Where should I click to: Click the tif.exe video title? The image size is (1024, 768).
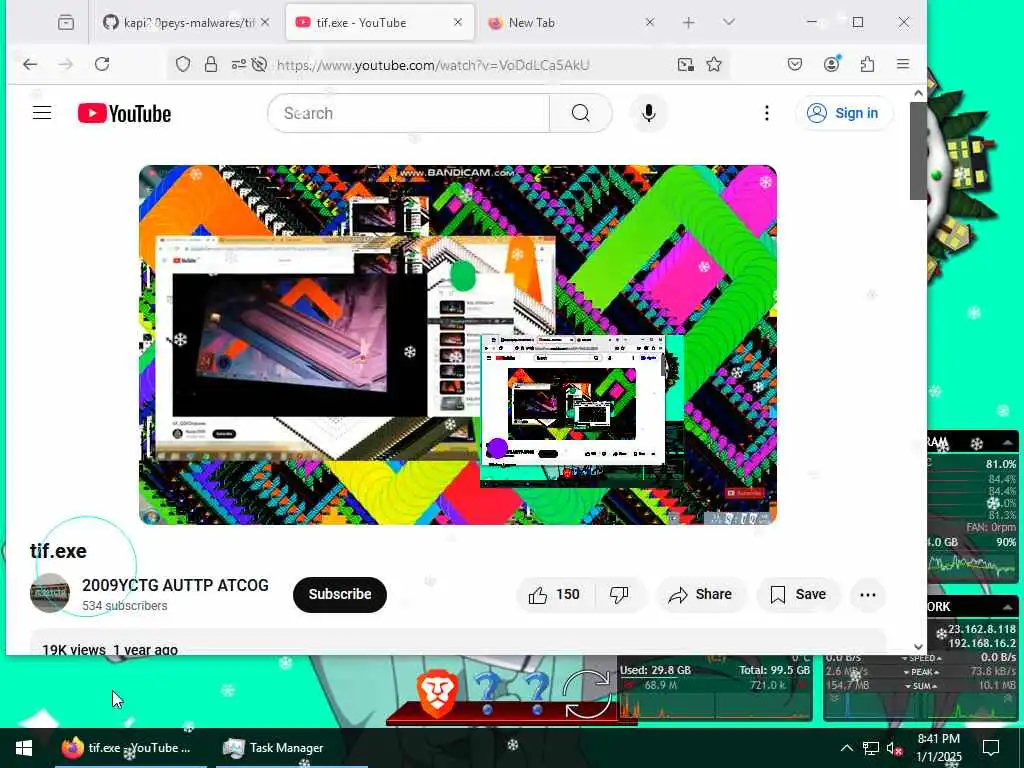coord(58,551)
